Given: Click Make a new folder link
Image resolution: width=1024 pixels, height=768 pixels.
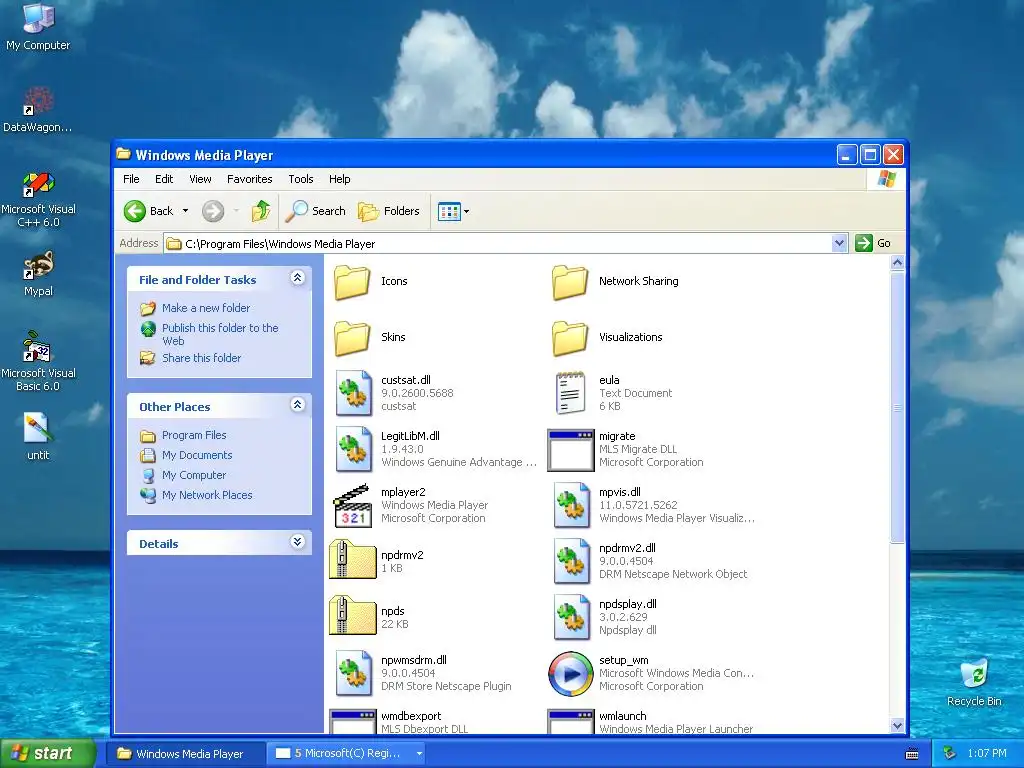Looking at the screenshot, I should (x=206, y=308).
